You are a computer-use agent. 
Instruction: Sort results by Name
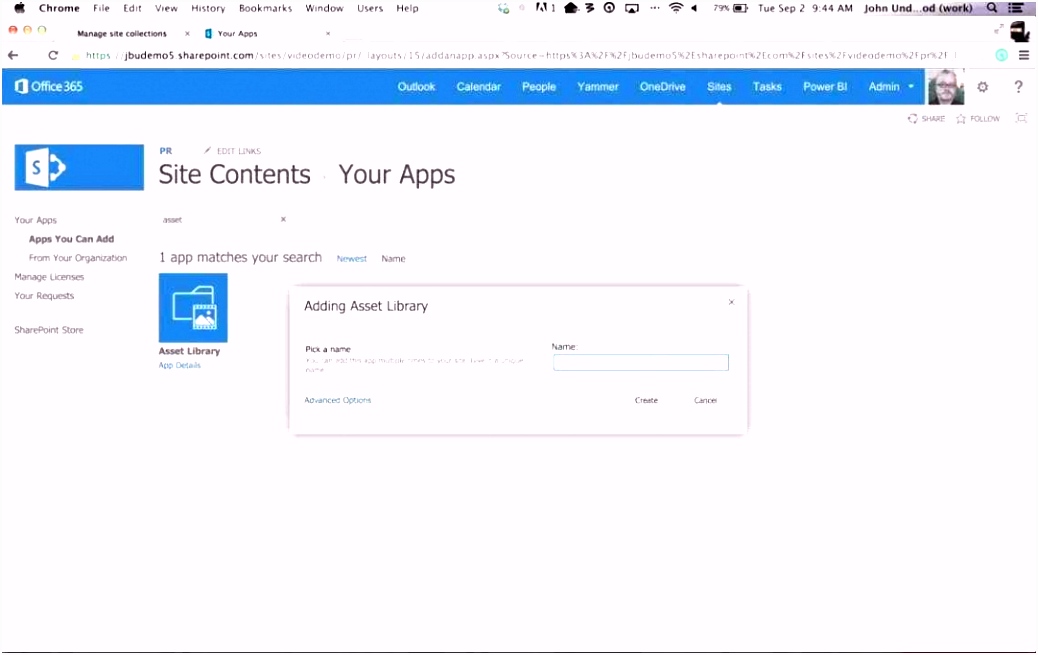tap(393, 259)
